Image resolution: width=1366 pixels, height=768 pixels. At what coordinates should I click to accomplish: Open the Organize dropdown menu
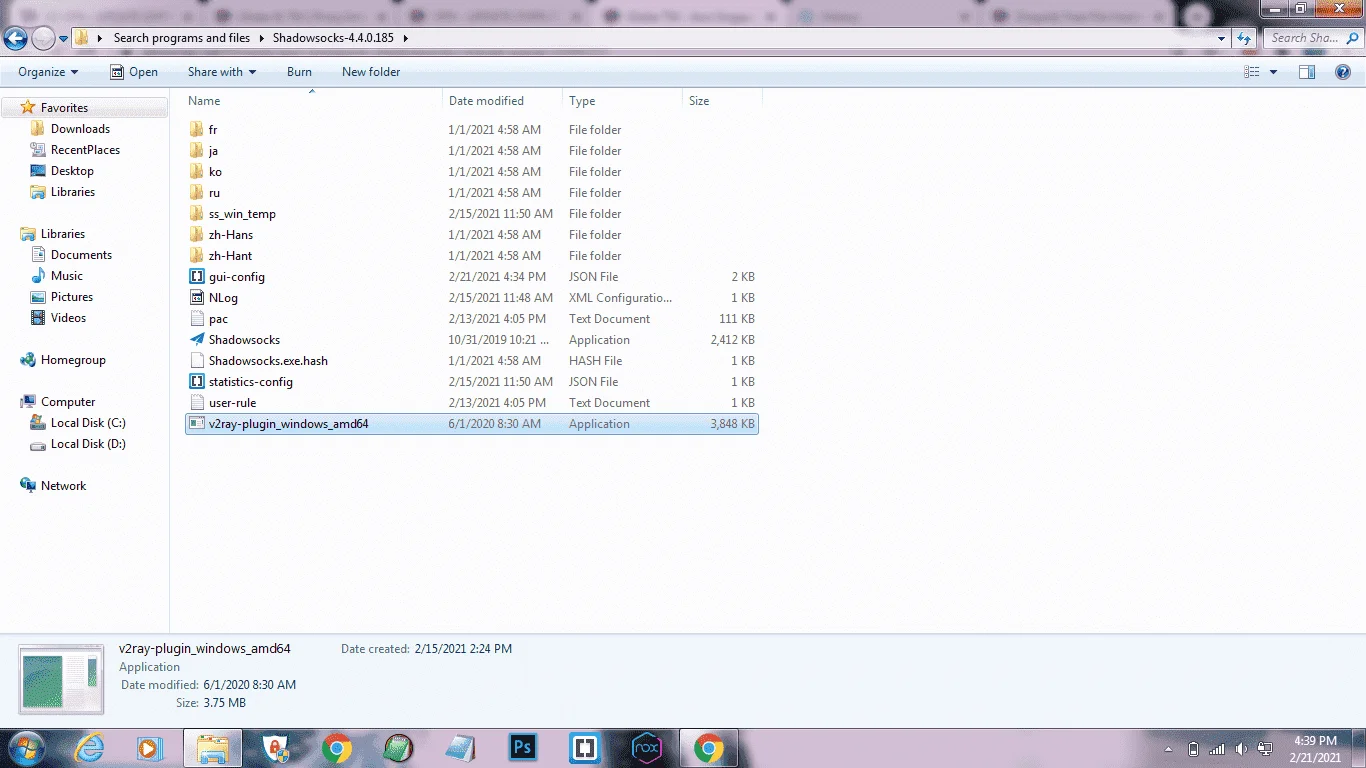pyautogui.click(x=48, y=72)
